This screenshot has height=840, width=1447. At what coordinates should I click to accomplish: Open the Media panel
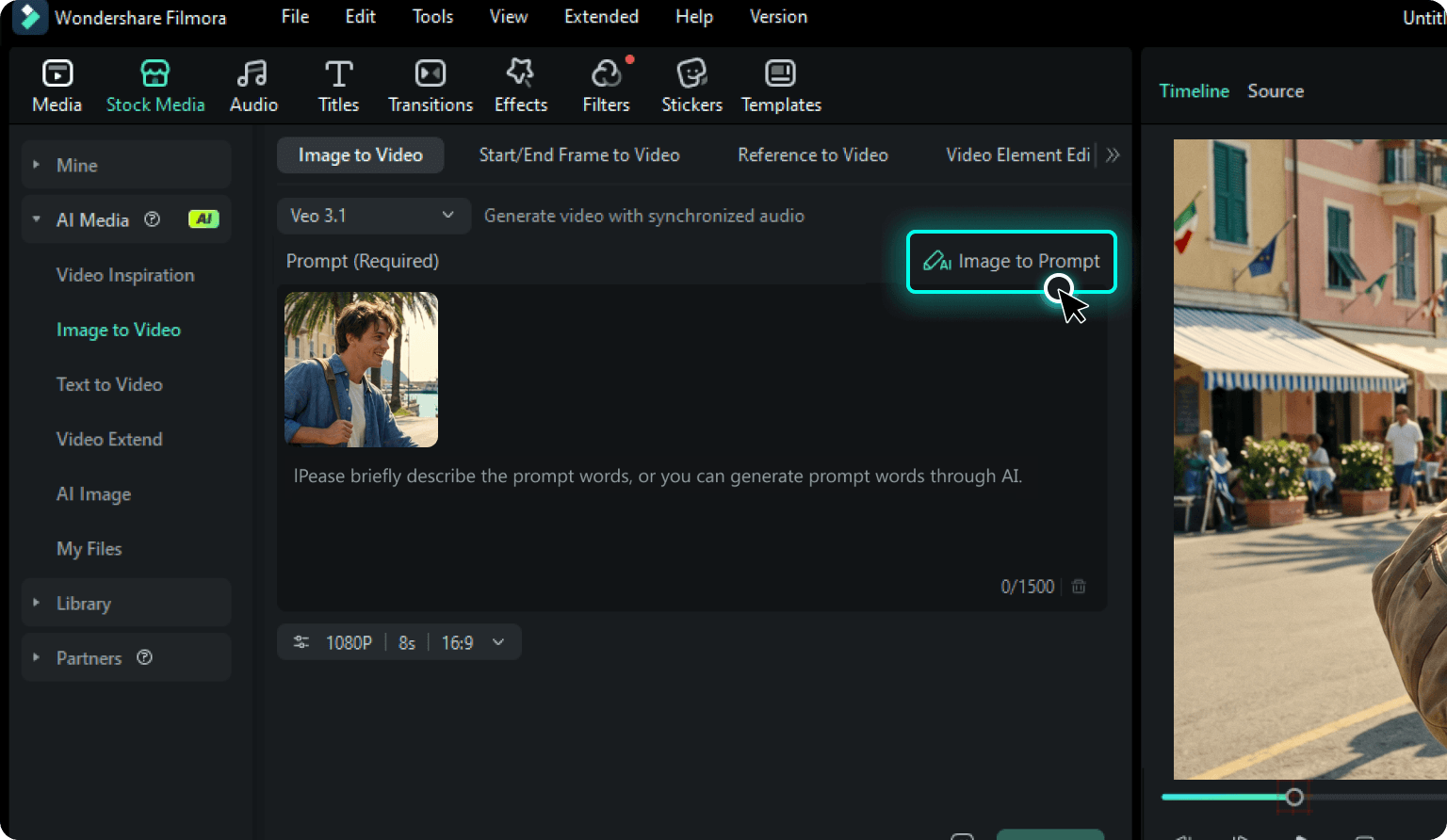57,86
